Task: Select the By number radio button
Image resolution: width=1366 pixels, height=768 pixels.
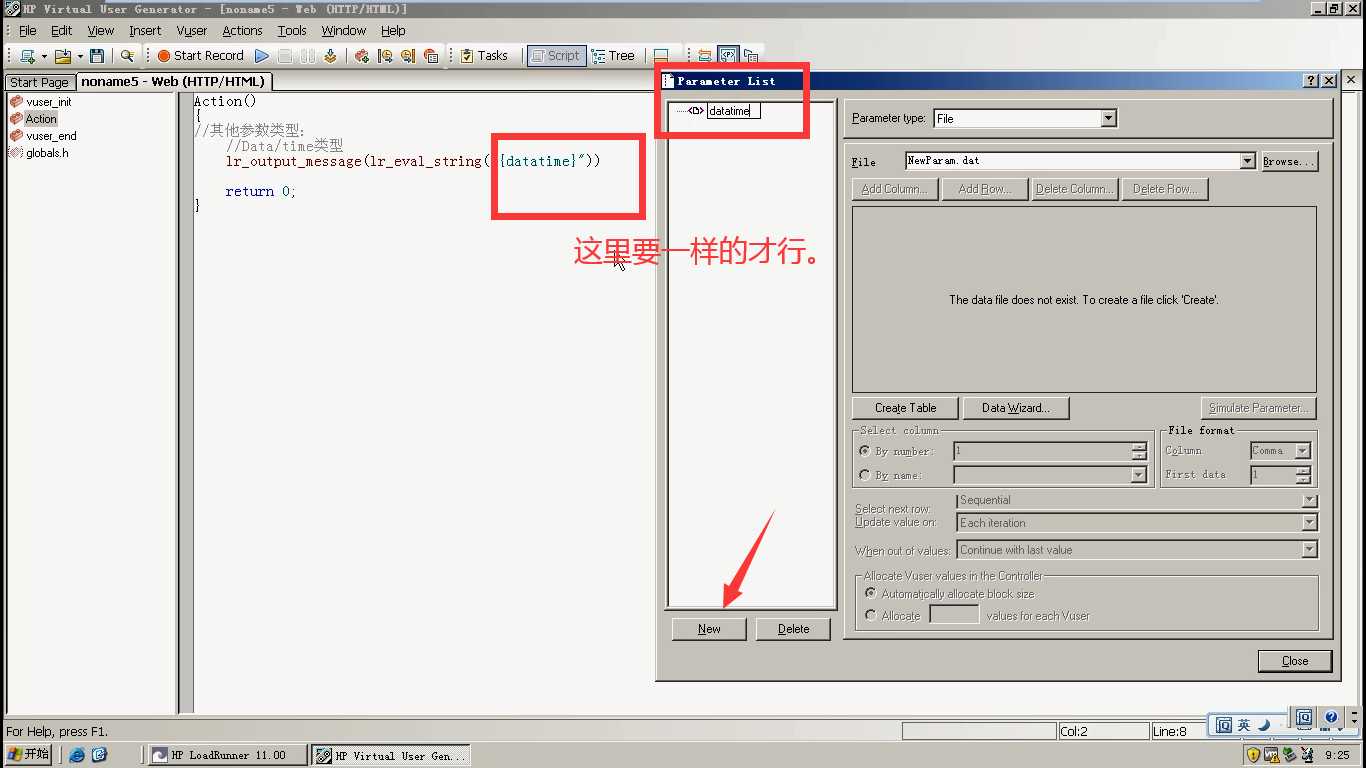Action: tap(866, 451)
